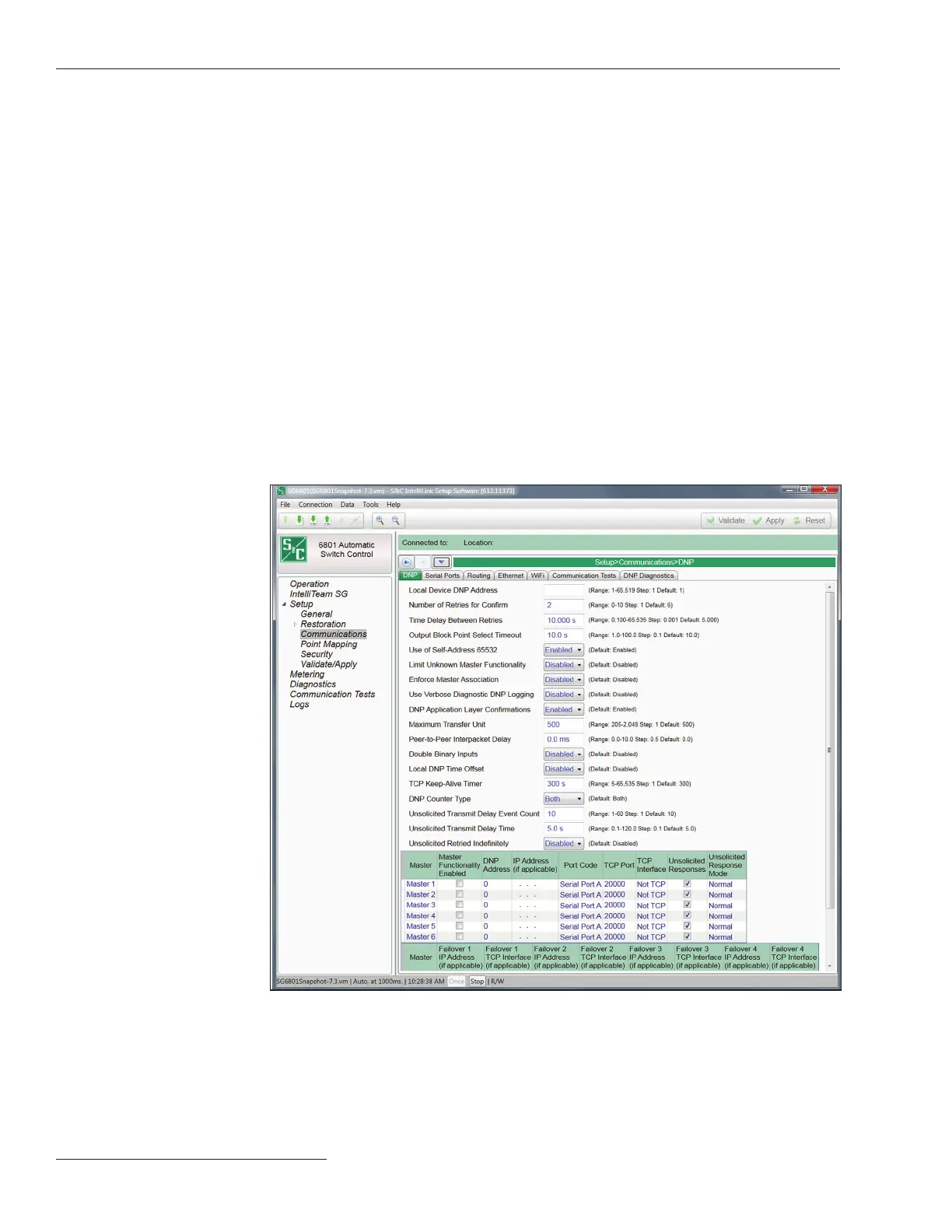The image size is (952, 1232).
Task: Select Point Mapping in the navigation tree
Action: [329, 645]
